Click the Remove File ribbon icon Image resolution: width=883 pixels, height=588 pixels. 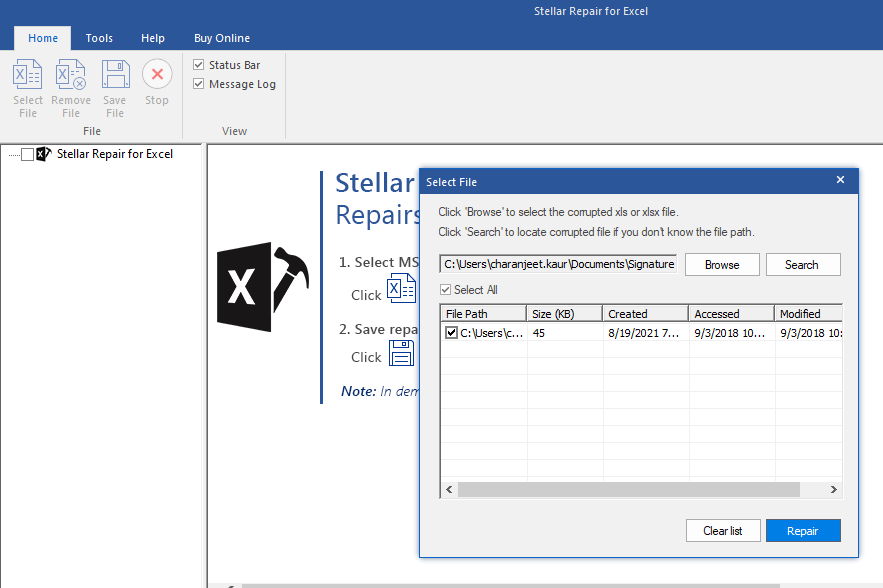click(70, 74)
